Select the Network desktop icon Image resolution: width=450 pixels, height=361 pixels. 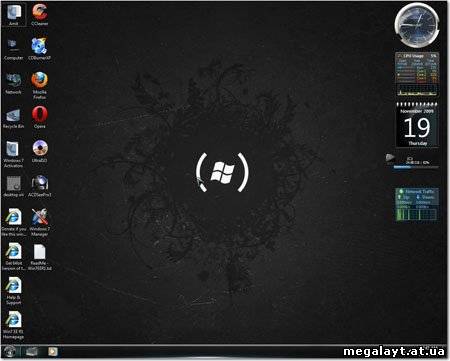coord(13,83)
